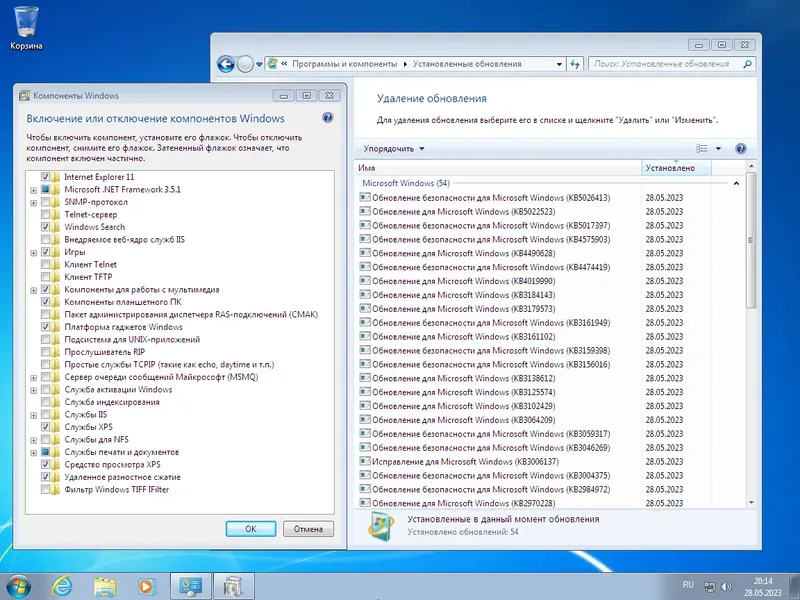Click the update icon for KB5026413
Image resolution: width=800 pixels, height=600 pixels.
(365, 197)
